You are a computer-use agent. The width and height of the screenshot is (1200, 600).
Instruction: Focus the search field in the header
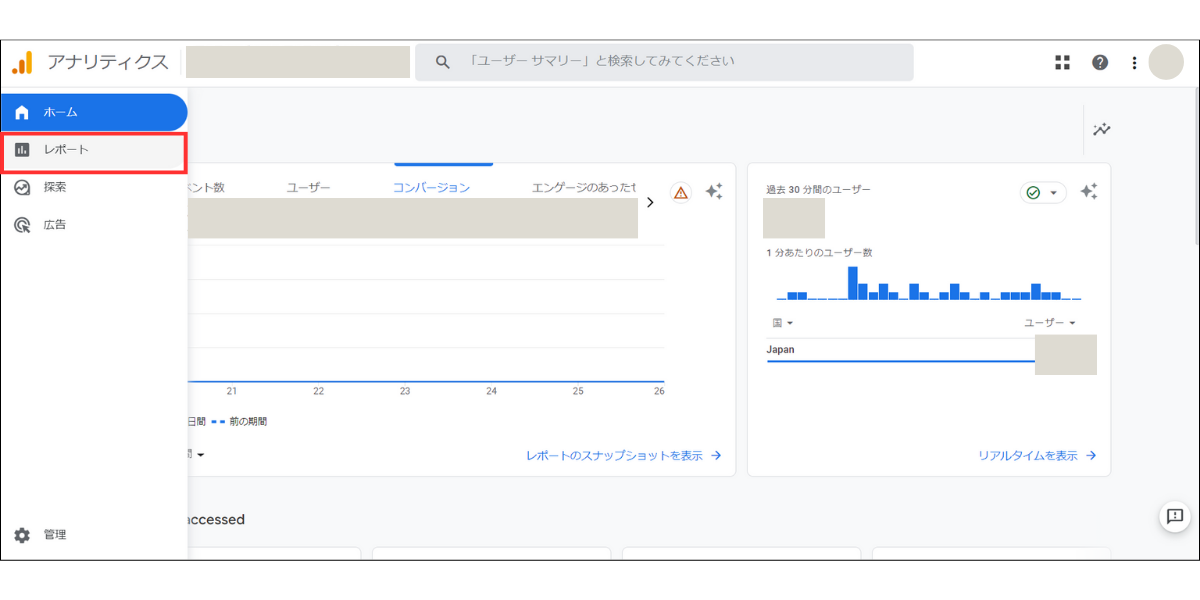point(664,62)
